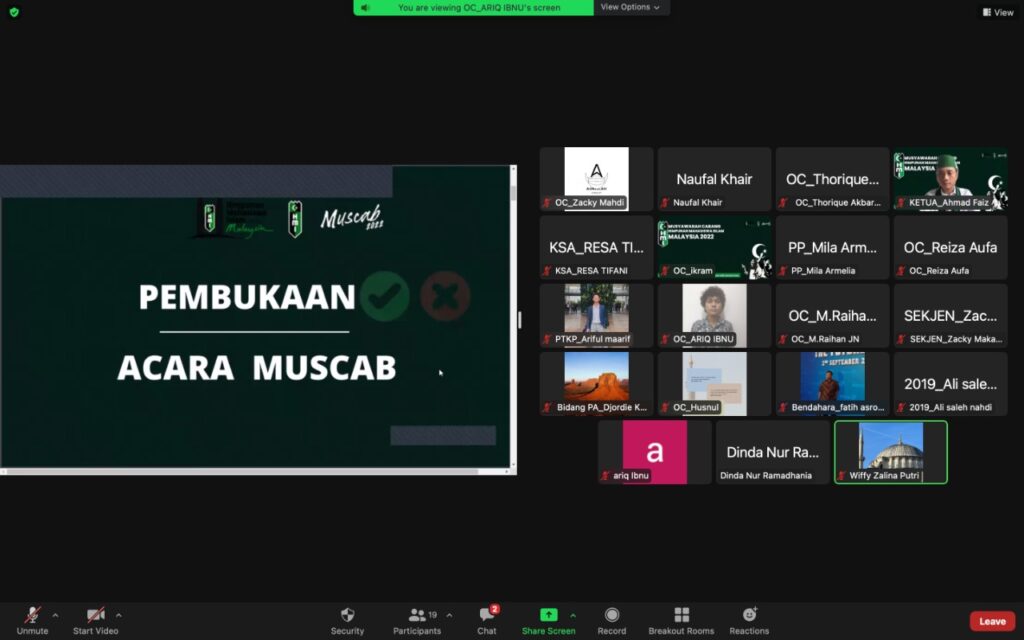Click the speaker icon in sharing banner
The image size is (1024, 640).
(x=365, y=8)
